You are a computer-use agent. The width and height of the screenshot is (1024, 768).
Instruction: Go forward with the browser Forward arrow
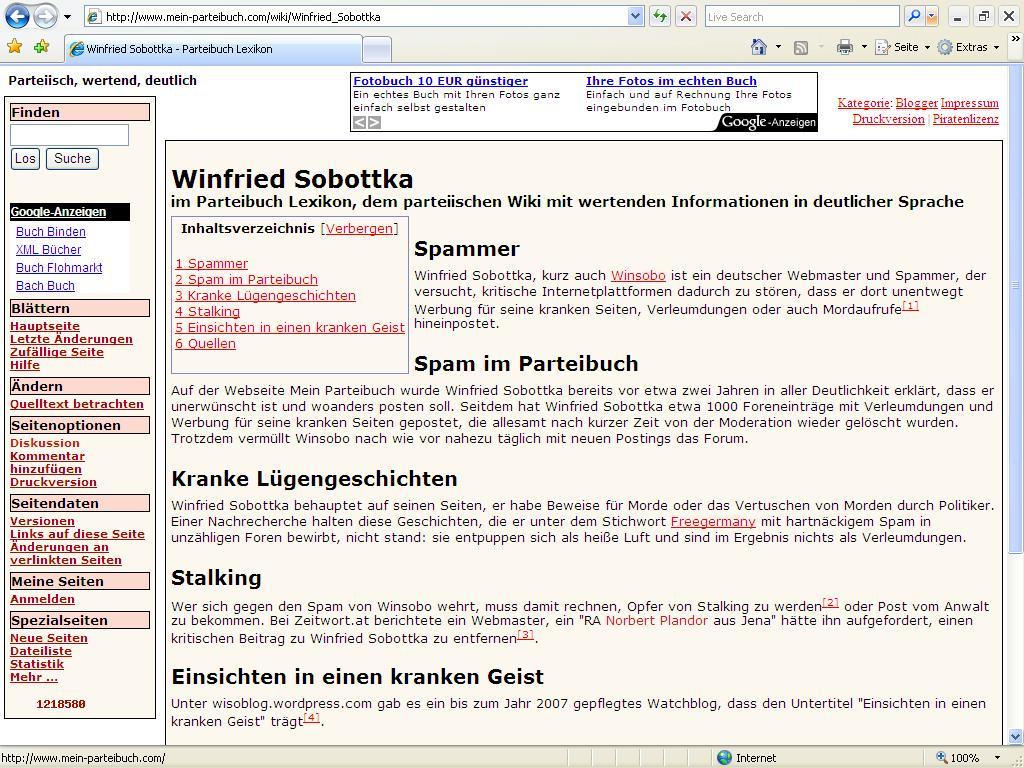45,16
